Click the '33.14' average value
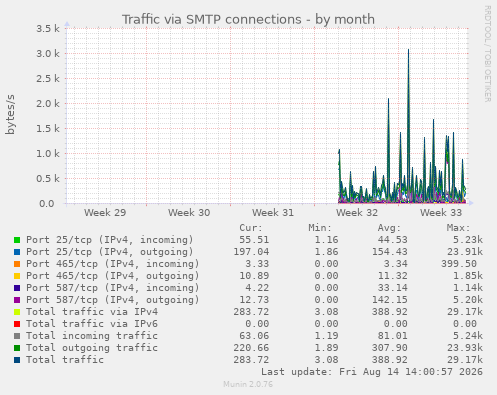The image size is (497, 395). pos(393,288)
